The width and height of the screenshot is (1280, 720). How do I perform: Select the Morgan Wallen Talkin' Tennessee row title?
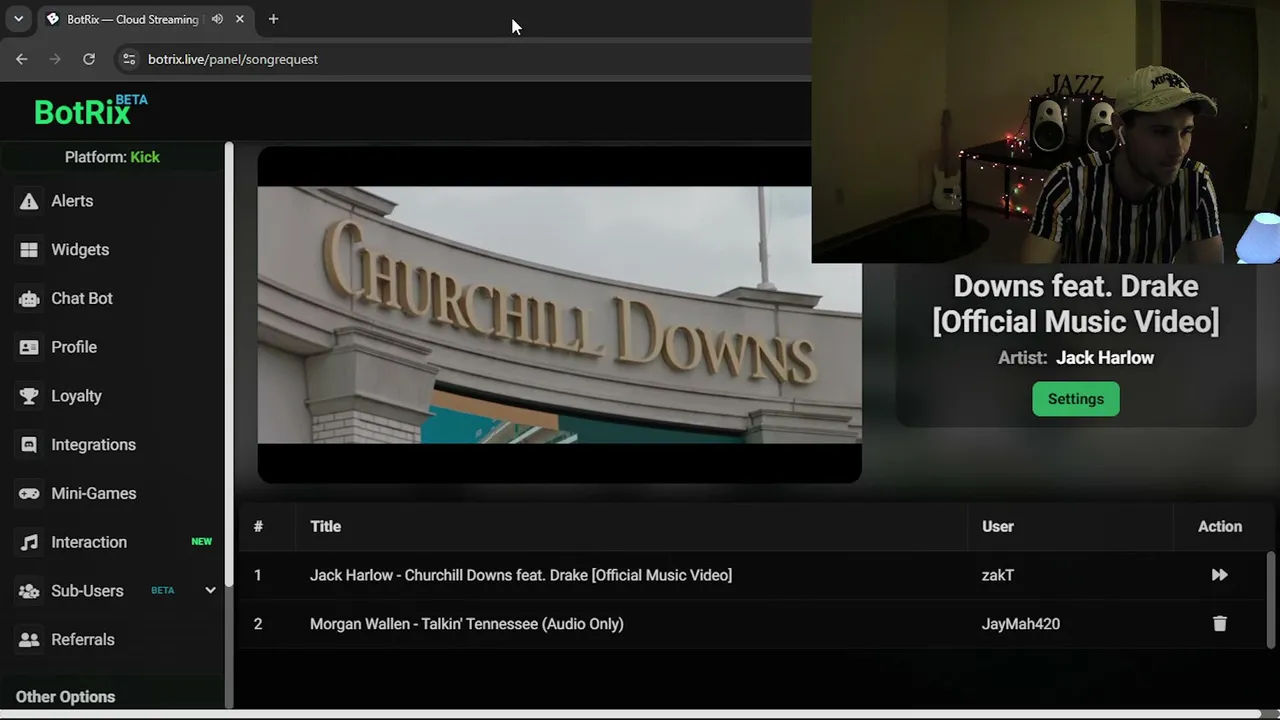(x=467, y=624)
